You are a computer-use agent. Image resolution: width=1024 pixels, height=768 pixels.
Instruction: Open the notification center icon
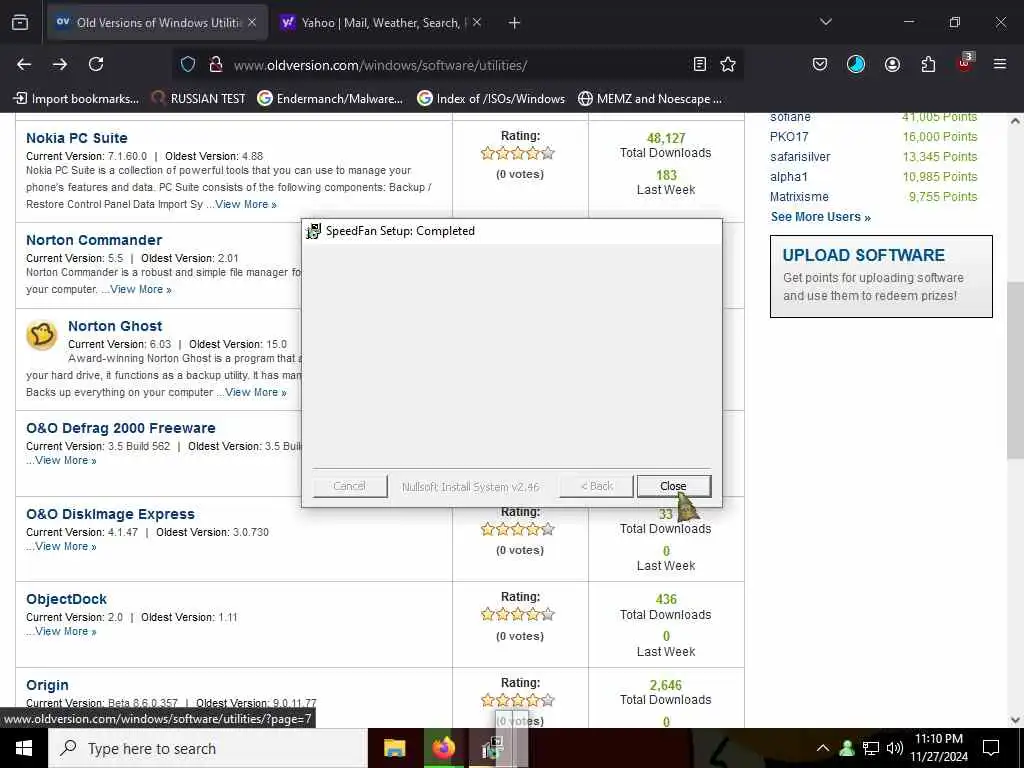coord(991,748)
